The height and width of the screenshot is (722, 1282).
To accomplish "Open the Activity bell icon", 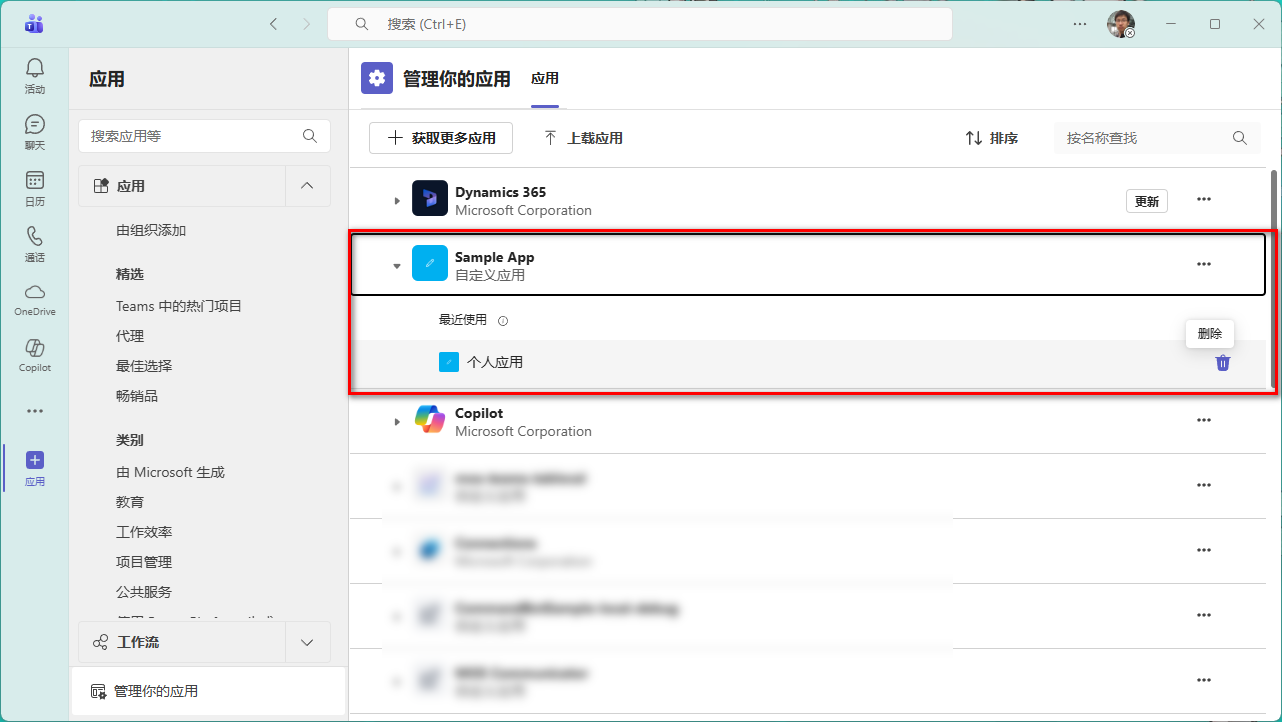I will (x=35, y=68).
